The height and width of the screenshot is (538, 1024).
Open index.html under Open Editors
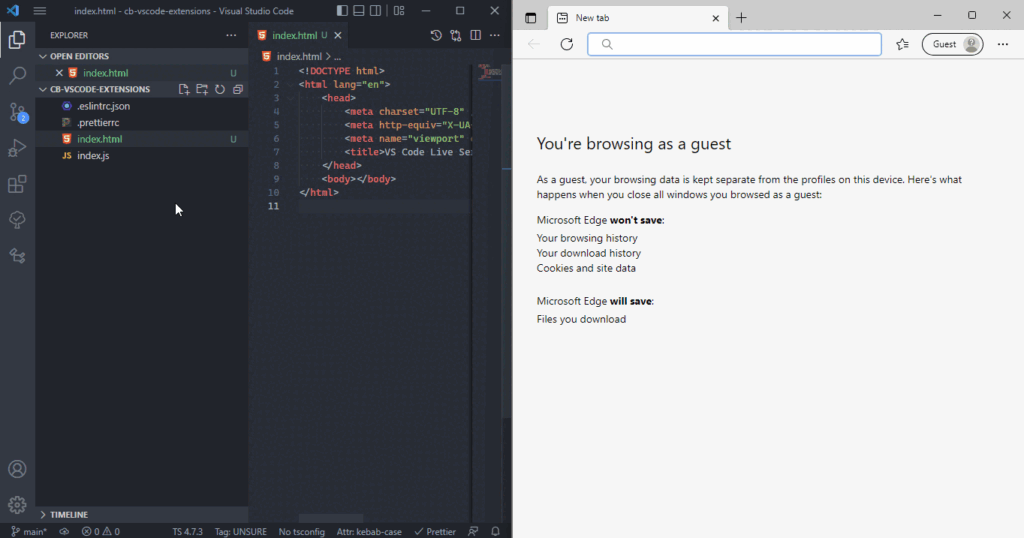pyautogui.click(x=141, y=73)
